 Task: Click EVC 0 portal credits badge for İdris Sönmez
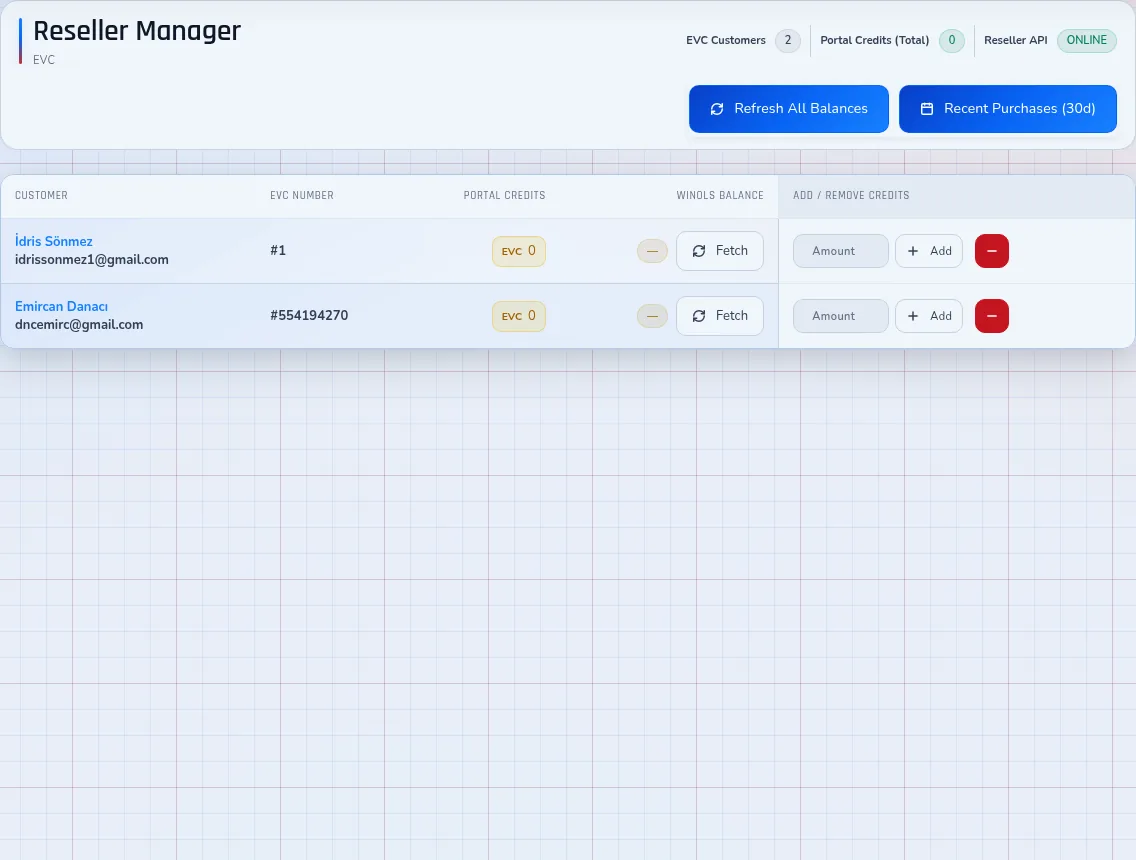tap(519, 251)
